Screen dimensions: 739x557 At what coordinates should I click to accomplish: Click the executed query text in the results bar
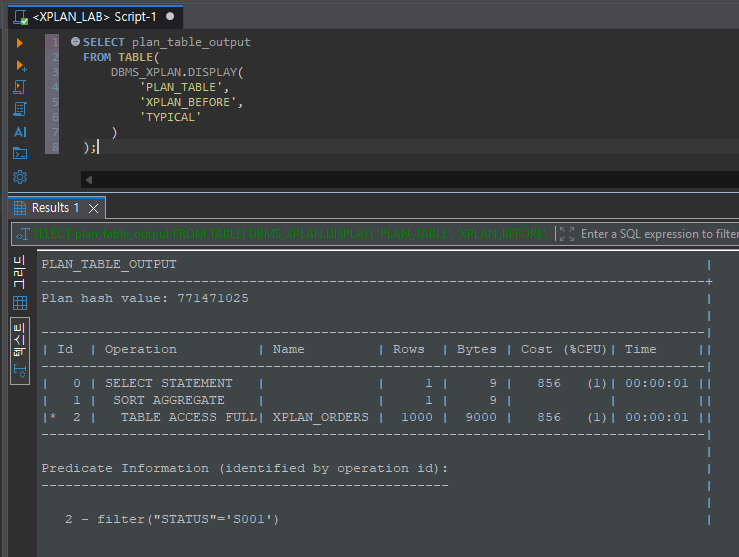point(289,234)
